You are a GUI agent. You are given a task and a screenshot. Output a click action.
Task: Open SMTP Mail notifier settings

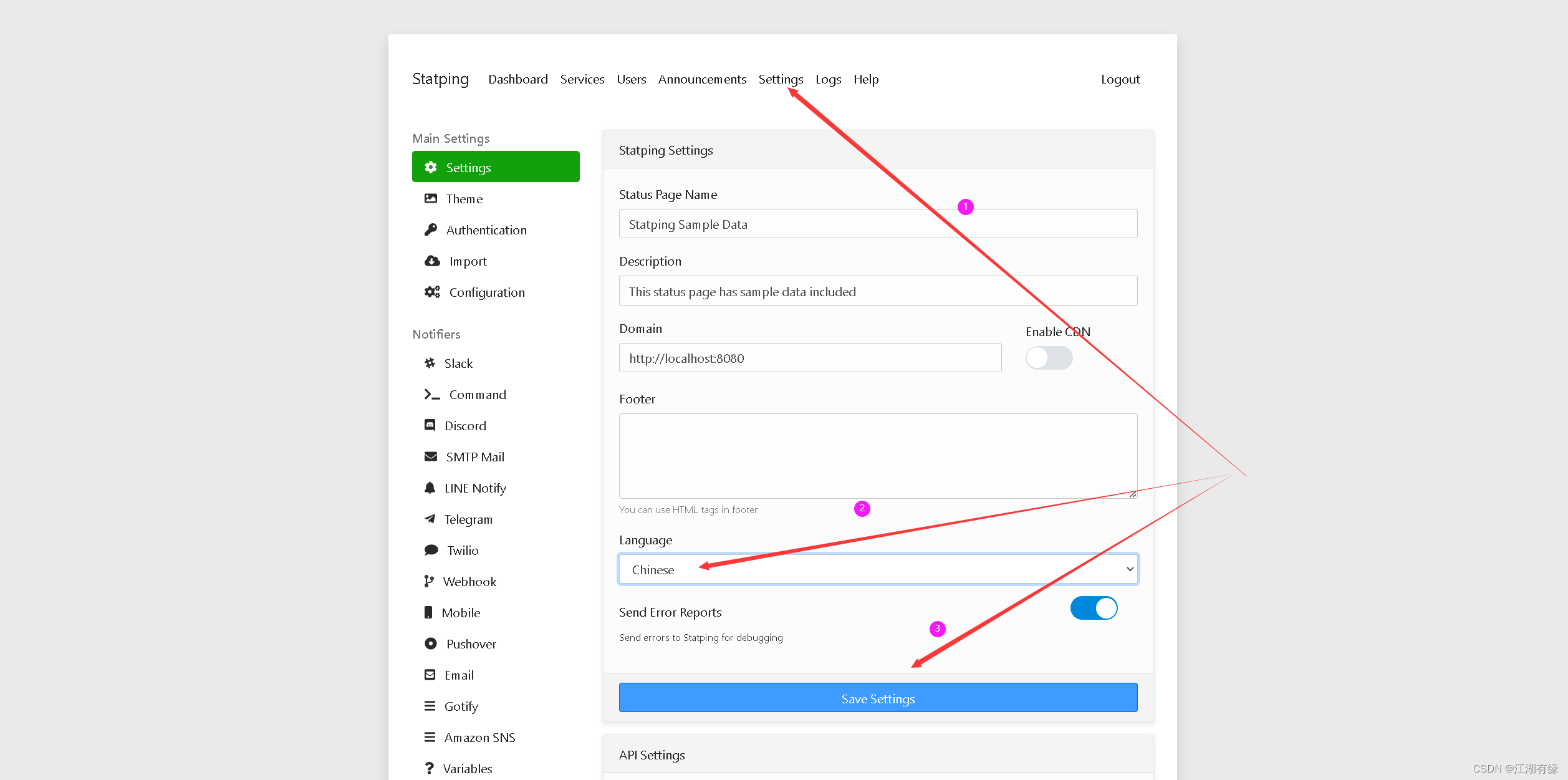[x=474, y=457]
